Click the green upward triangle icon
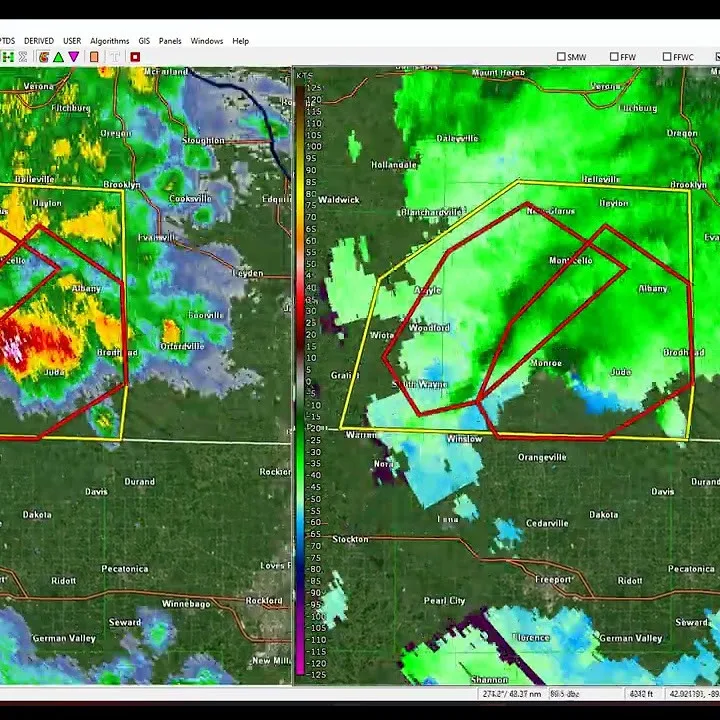720x720 pixels. point(59,57)
